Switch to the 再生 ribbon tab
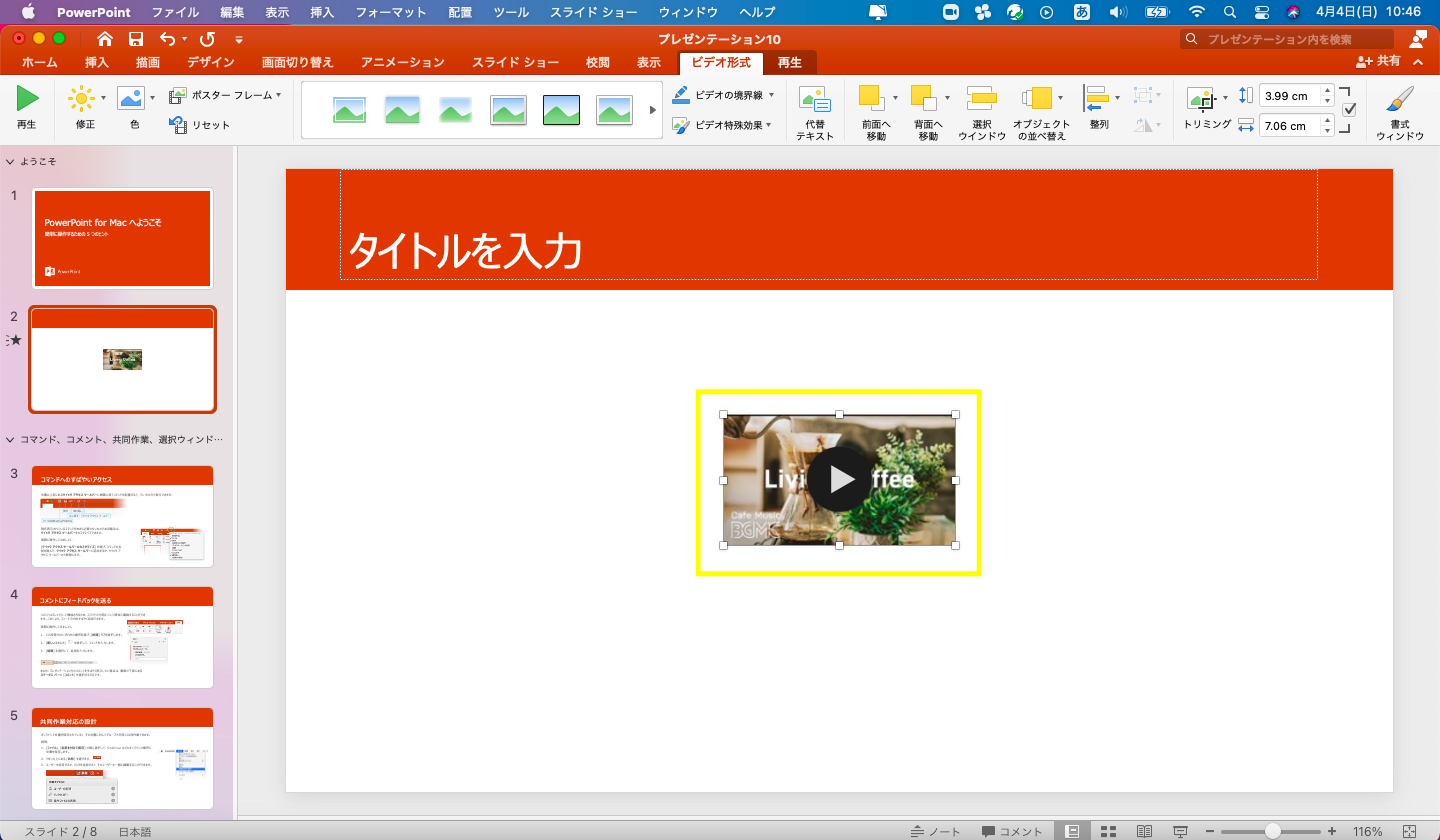1440x840 pixels. tap(790, 62)
